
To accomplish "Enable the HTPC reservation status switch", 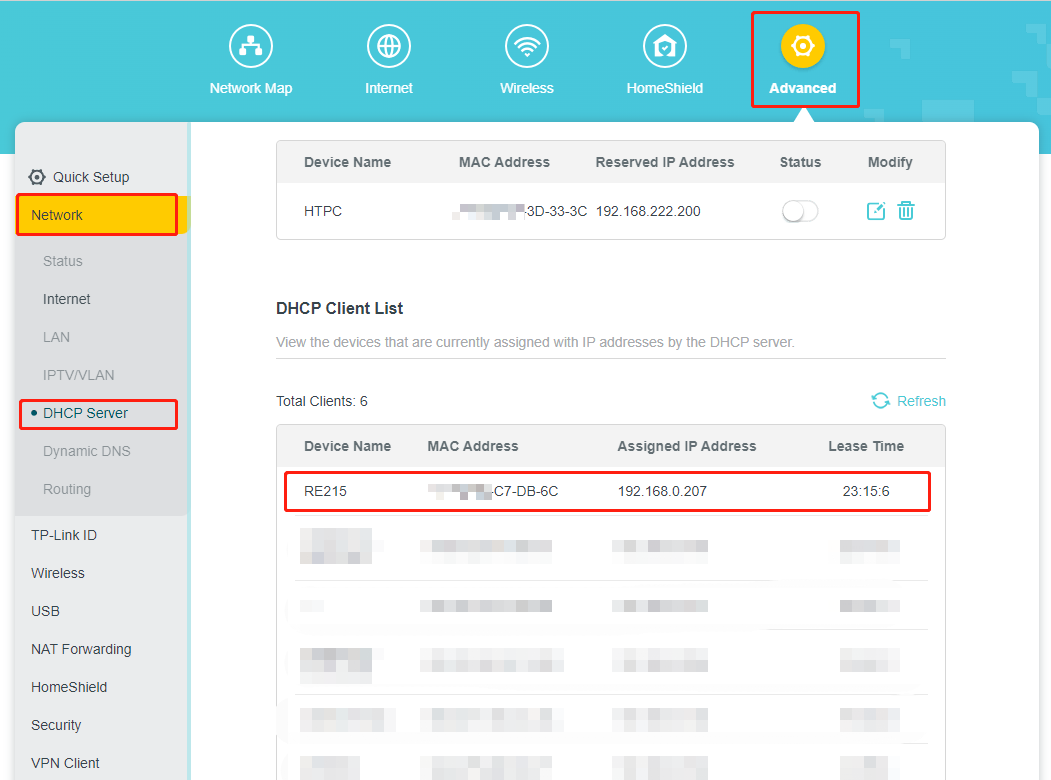I will coord(799,211).
